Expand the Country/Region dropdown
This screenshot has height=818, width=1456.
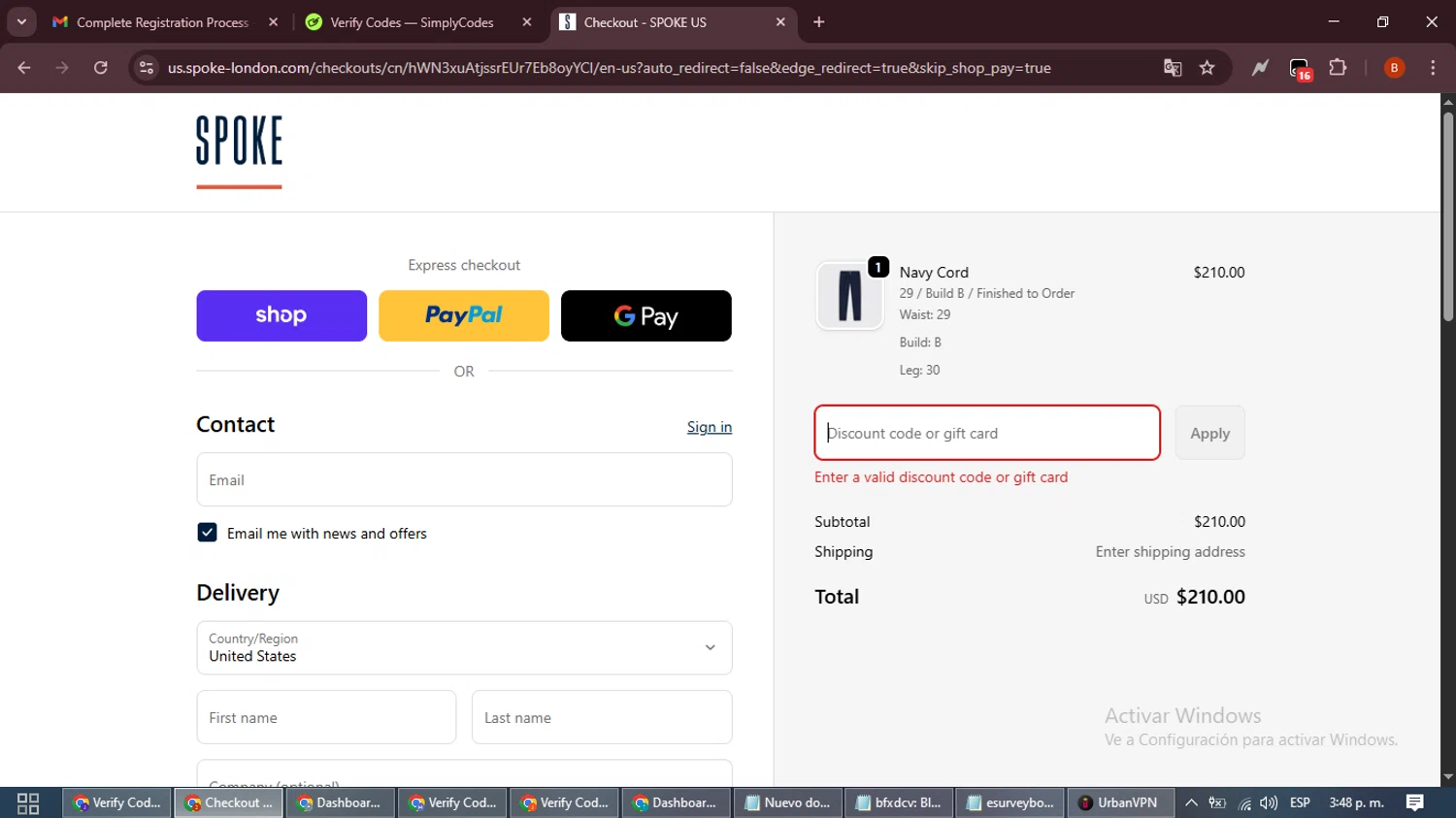[x=464, y=647]
